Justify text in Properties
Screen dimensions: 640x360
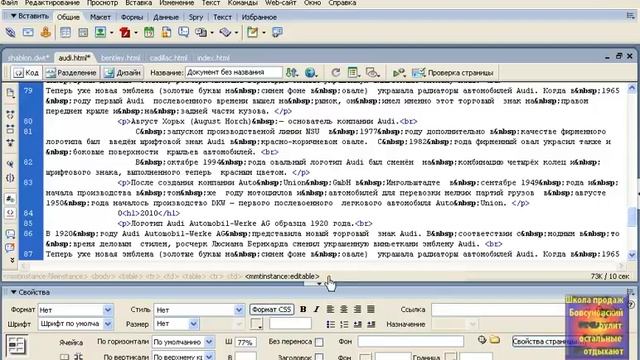tap(371, 309)
